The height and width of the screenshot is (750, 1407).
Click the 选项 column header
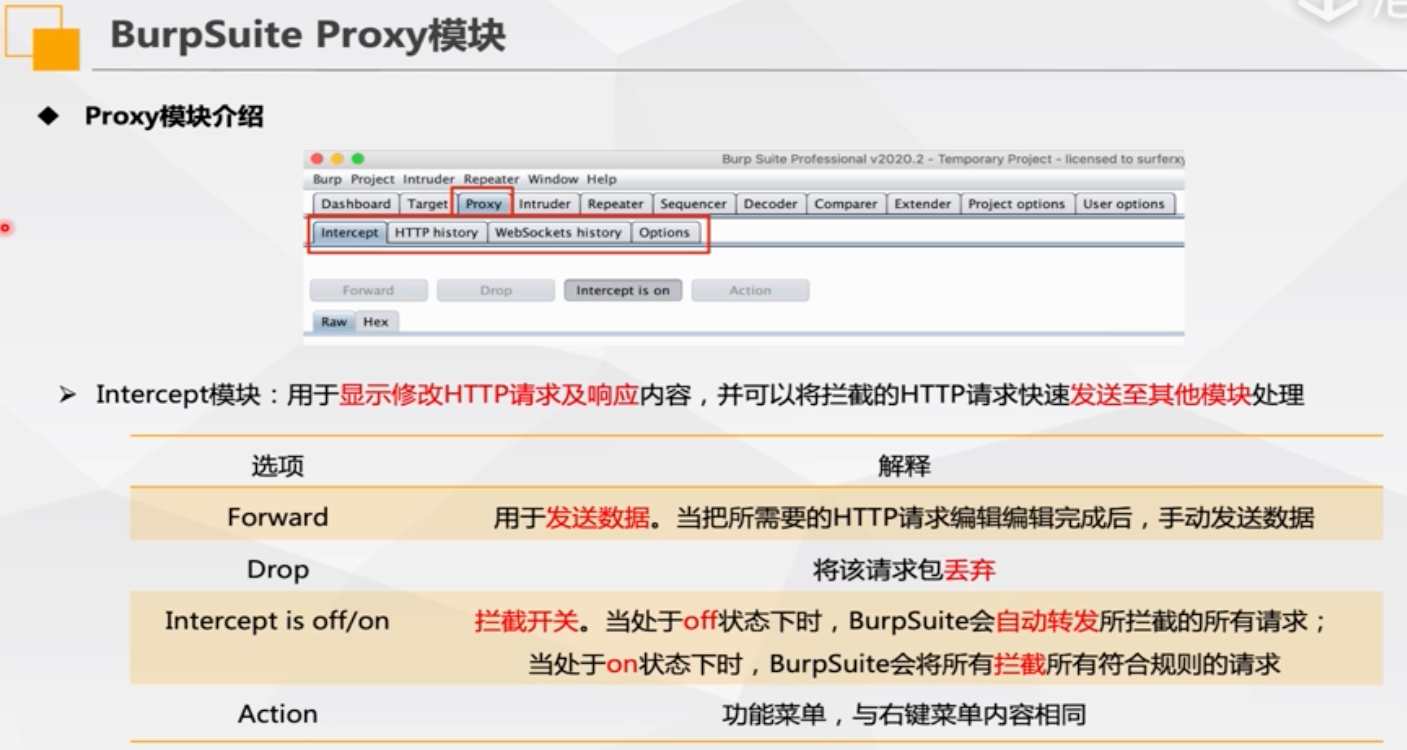[277, 466]
